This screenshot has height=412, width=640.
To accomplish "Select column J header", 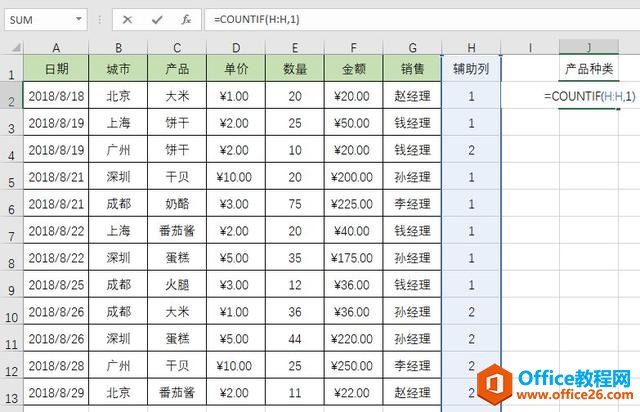I will pyautogui.click(x=589, y=47).
